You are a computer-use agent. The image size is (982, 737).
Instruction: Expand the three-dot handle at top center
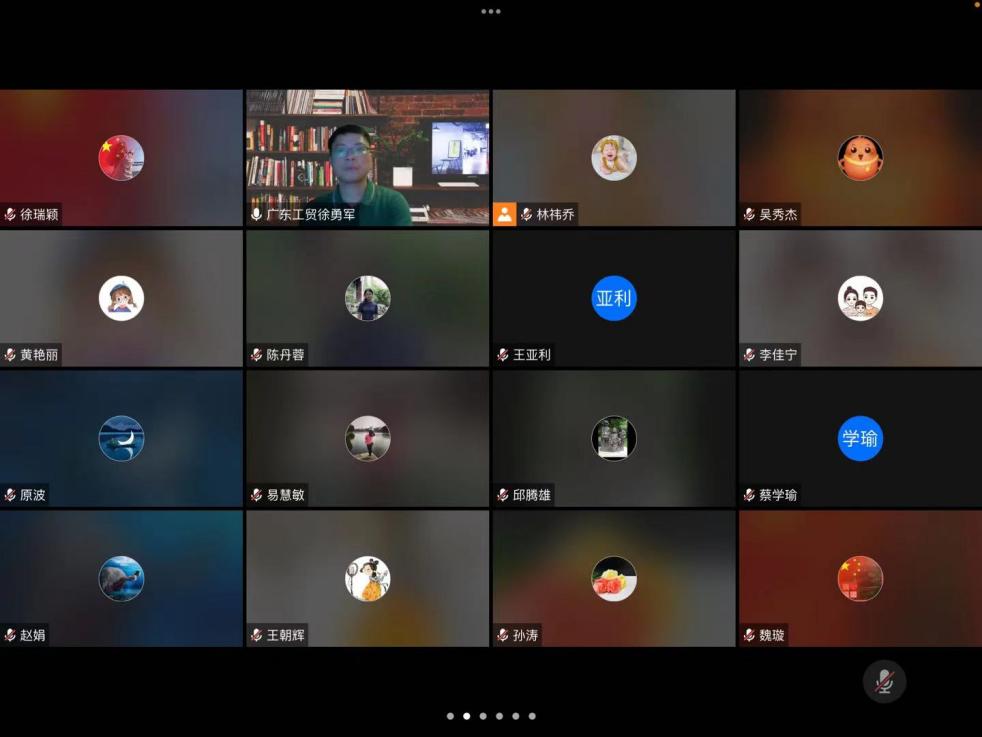[490, 12]
